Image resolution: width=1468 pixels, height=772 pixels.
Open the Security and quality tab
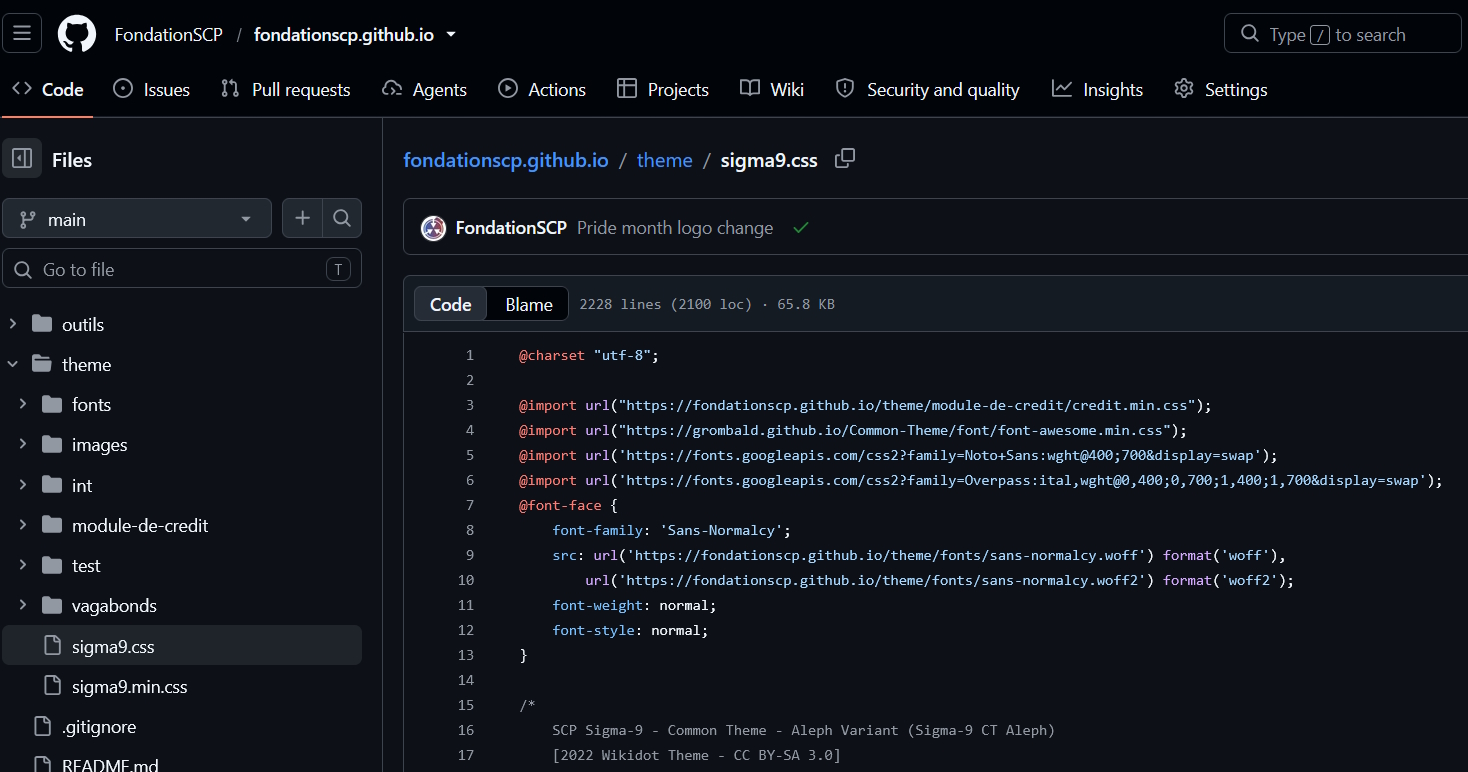pos(927,89)
